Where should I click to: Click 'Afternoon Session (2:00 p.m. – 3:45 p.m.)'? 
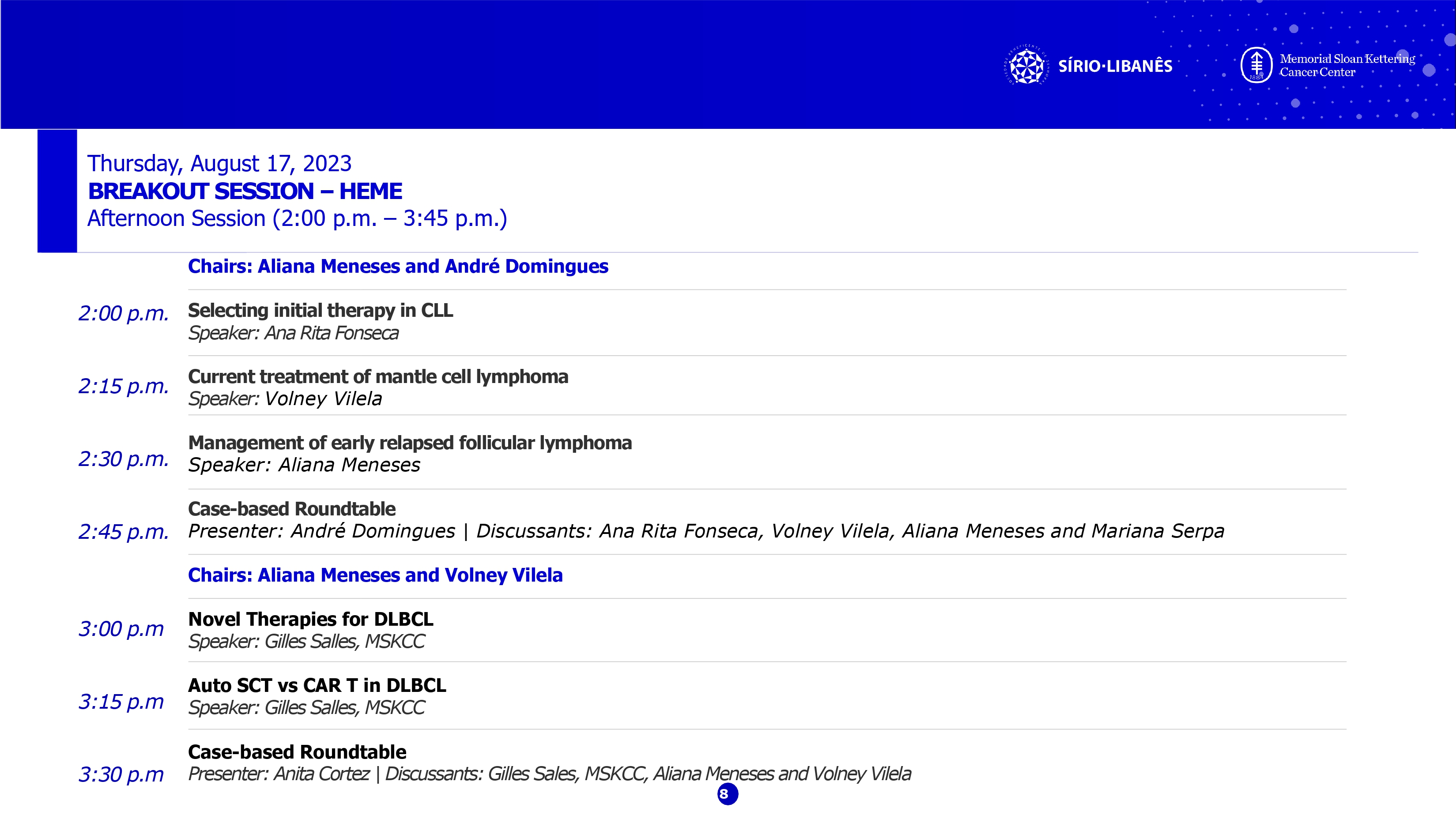pyautogui.click(x=297, y=218)
